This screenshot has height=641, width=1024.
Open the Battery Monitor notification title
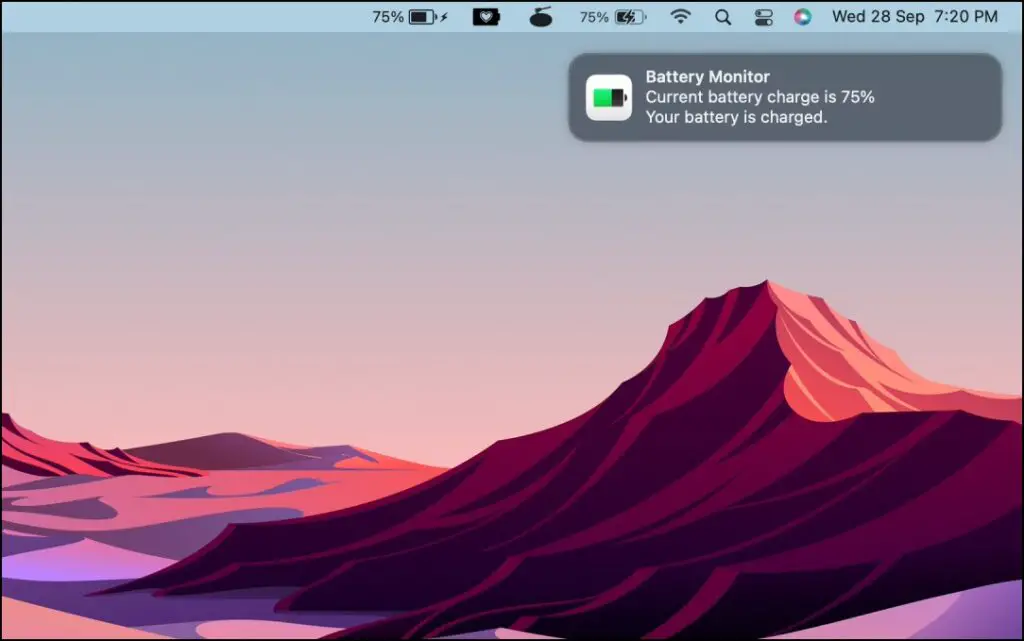[708, 76]
